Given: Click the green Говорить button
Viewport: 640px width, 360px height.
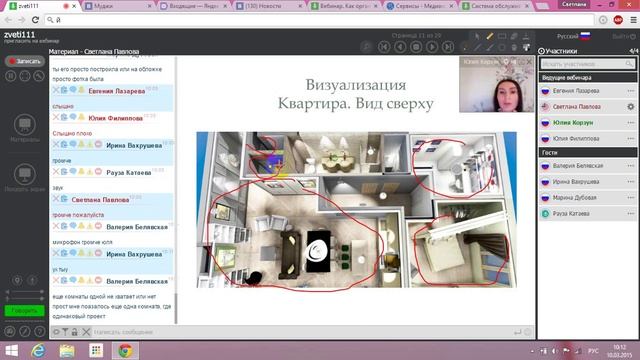Looking at the screenshot, I should [24, 311].
